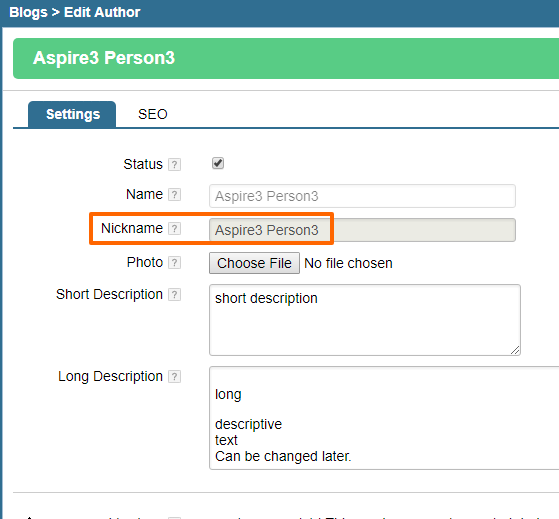Click the help icon next to Status
This screenshot has width=559, height=519.
point(174,165)
